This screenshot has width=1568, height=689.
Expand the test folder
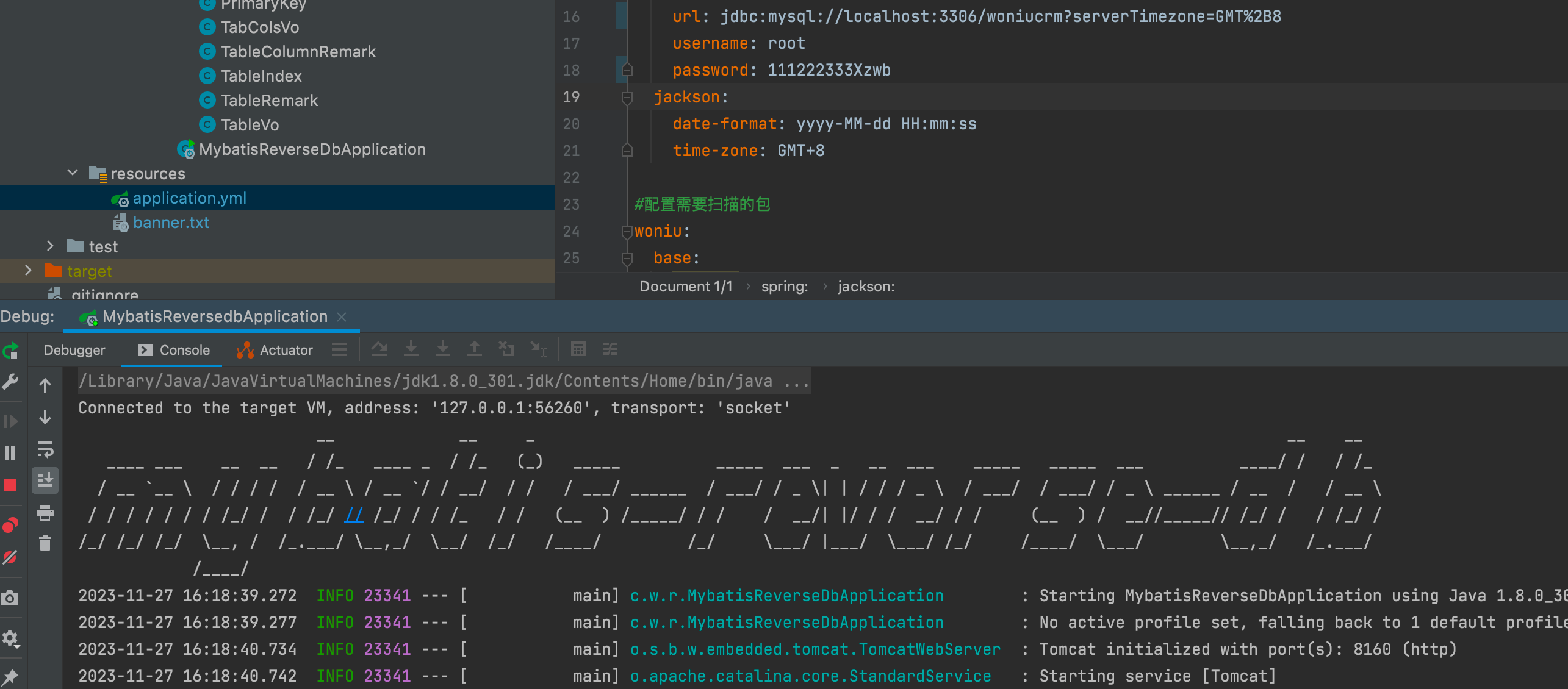coord(50,246)
